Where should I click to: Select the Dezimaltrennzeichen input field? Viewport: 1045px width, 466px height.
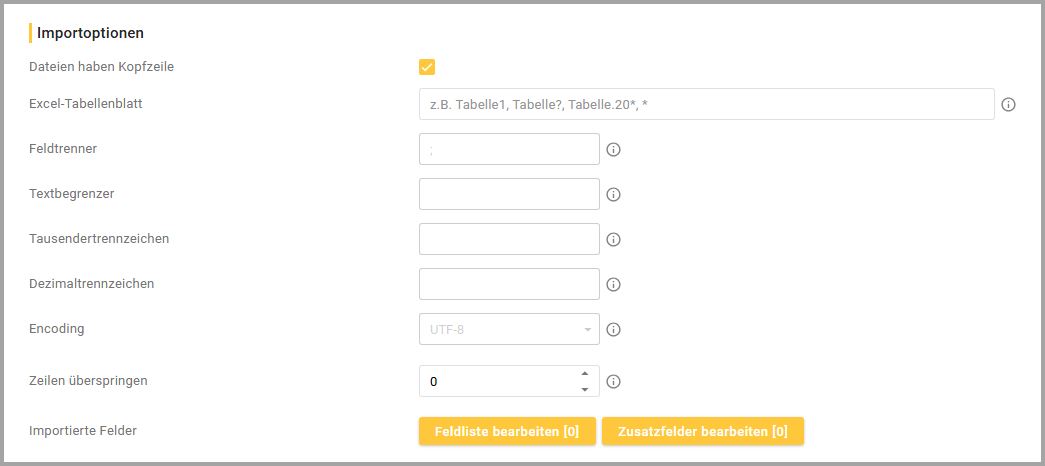point(509,284)
